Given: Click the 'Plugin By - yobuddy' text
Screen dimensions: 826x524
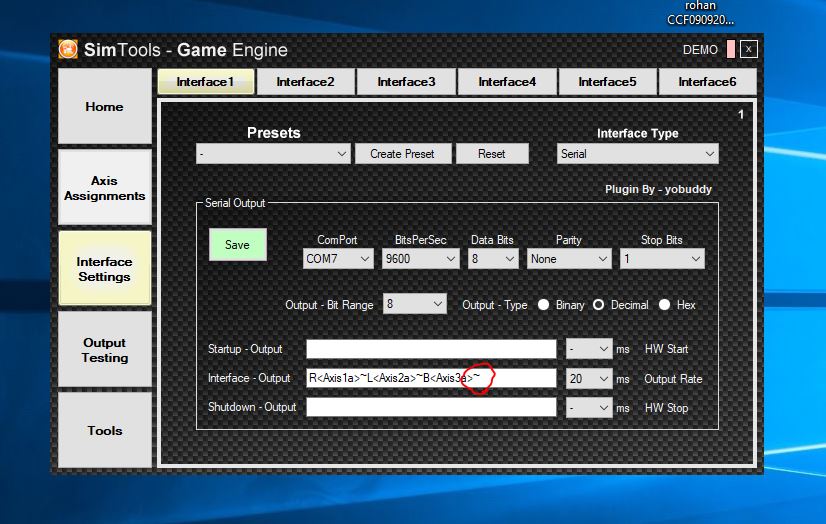Looking at the screenshot, I should pos(658,189).
